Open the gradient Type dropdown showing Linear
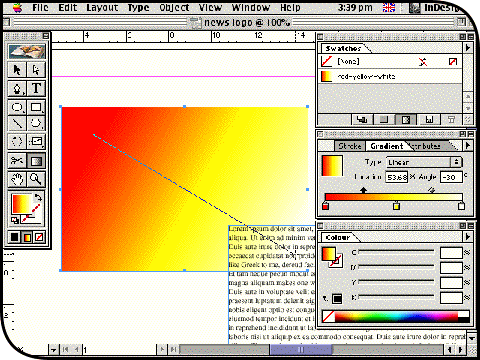Screen dimensions: 480x360 click(x=424, y=162)
